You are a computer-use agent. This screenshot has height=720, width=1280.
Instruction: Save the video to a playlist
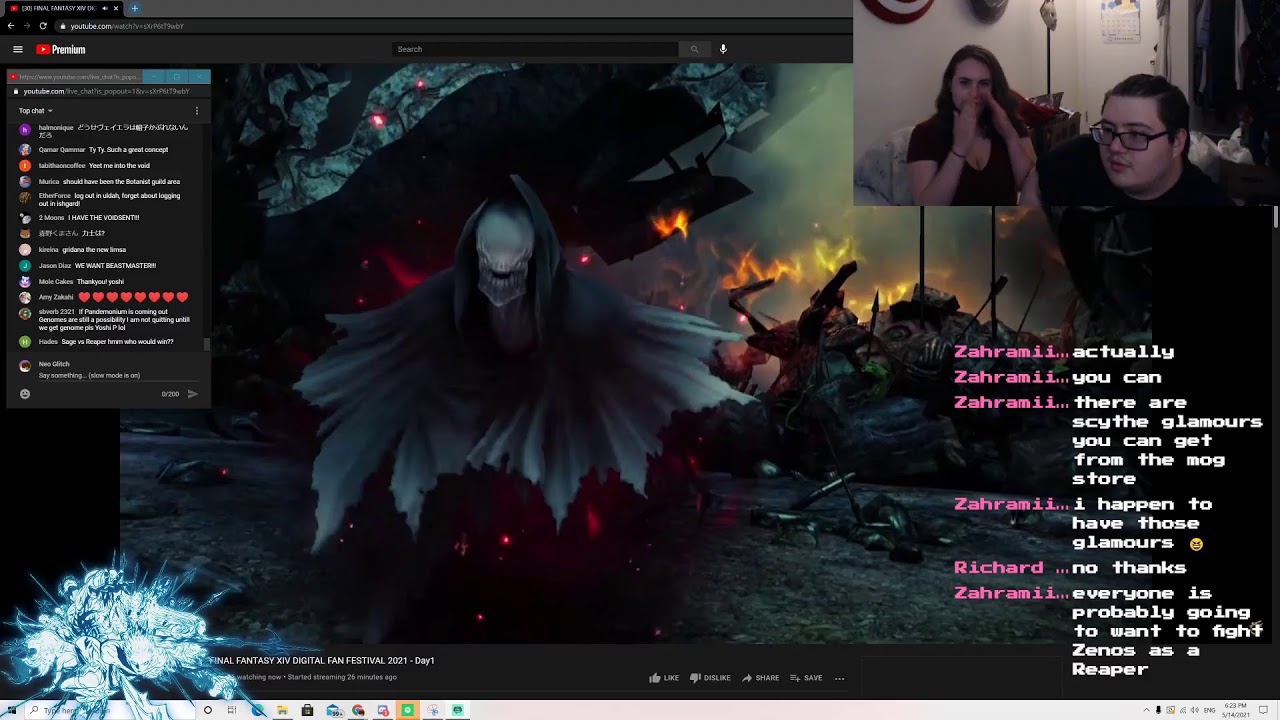pos(806,678)
